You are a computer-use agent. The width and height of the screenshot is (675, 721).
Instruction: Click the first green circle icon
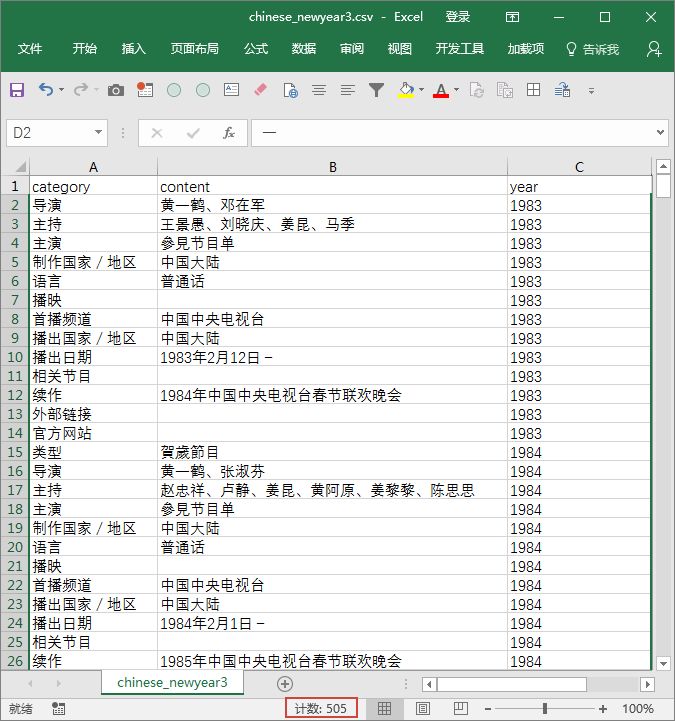coord(174,90)
